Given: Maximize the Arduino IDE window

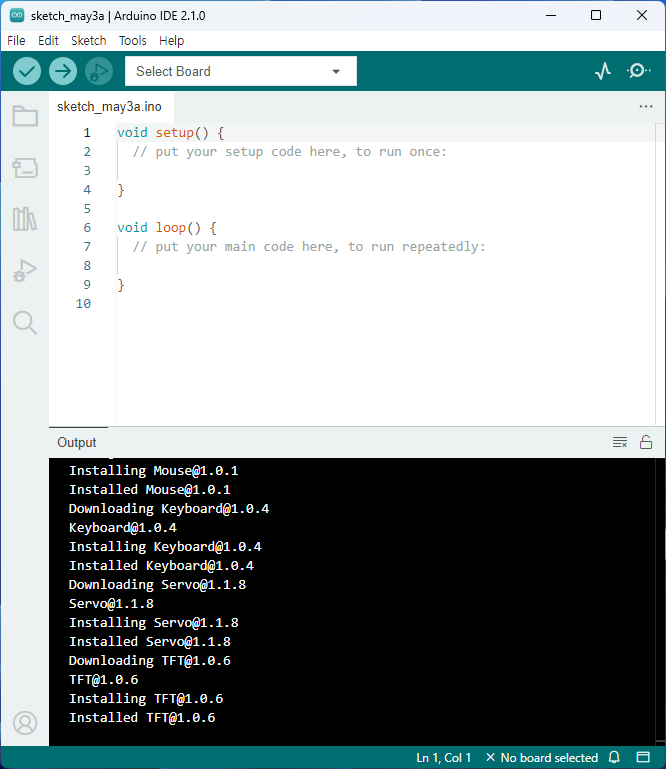Looking at the screenshot, I should click(595, 15).
